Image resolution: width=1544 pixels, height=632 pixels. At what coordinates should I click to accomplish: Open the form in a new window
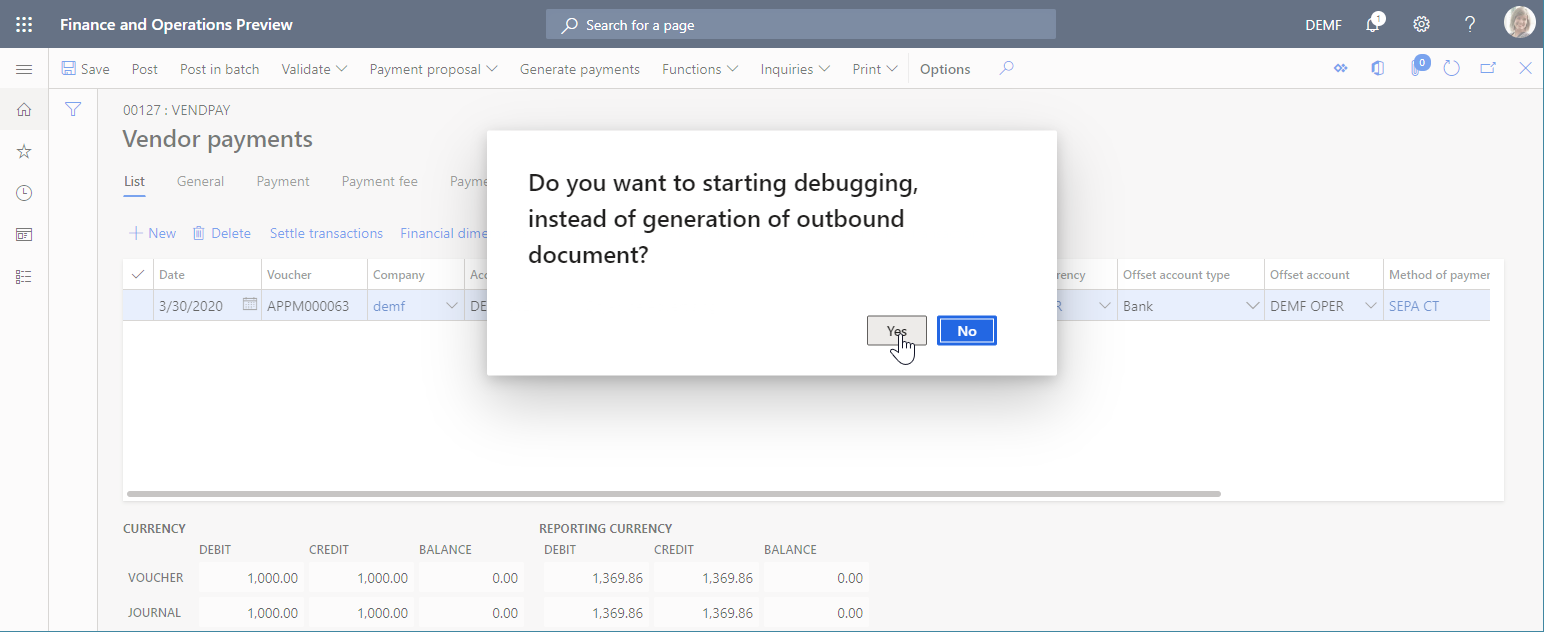coord(1488,67)
